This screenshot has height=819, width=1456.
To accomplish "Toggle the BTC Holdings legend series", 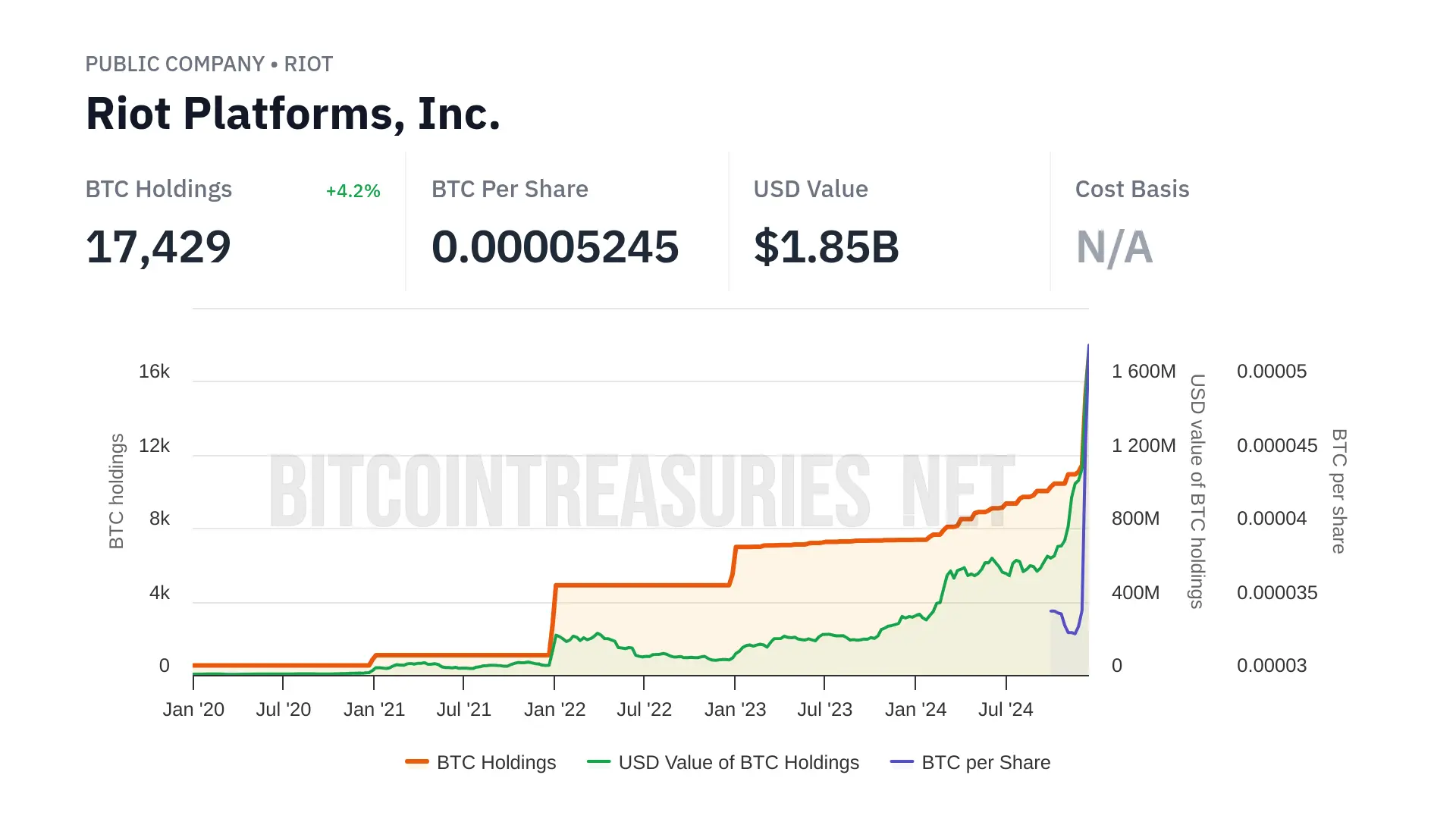I will pos(496,762).
